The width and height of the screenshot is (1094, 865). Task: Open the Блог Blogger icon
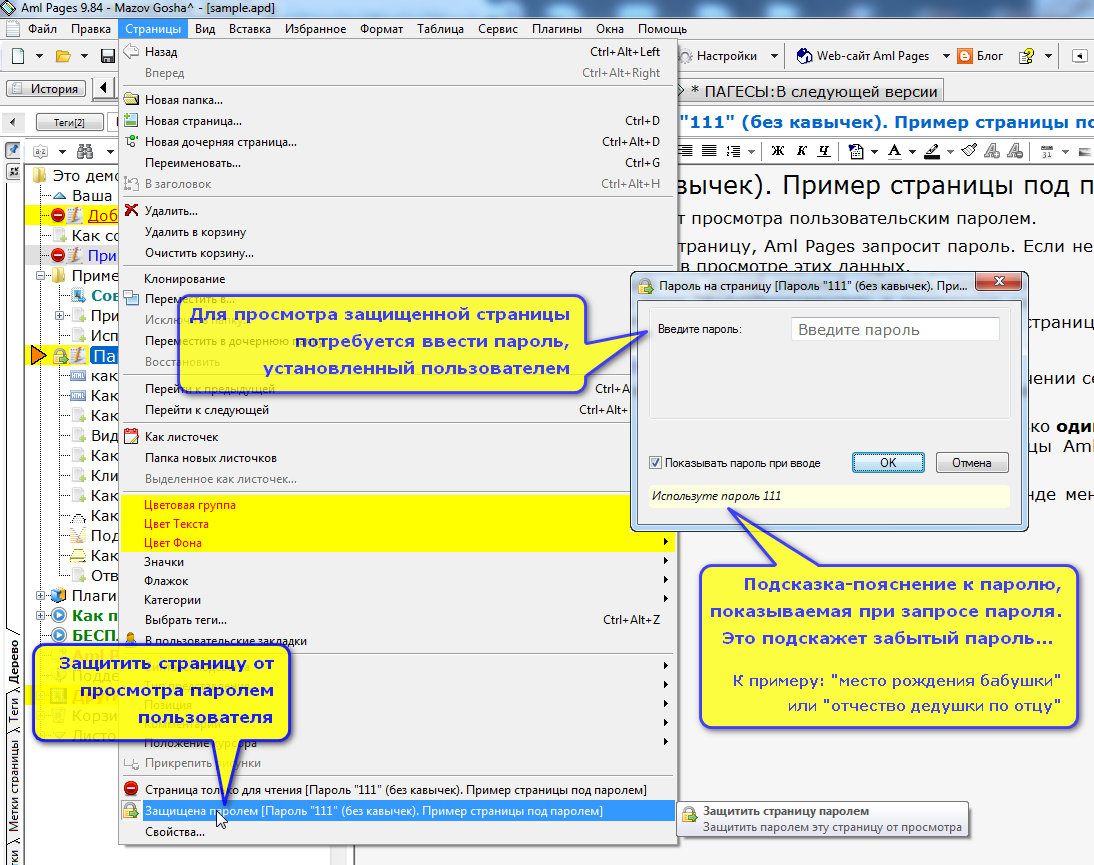pyautogui.click(x=965, y=56)
